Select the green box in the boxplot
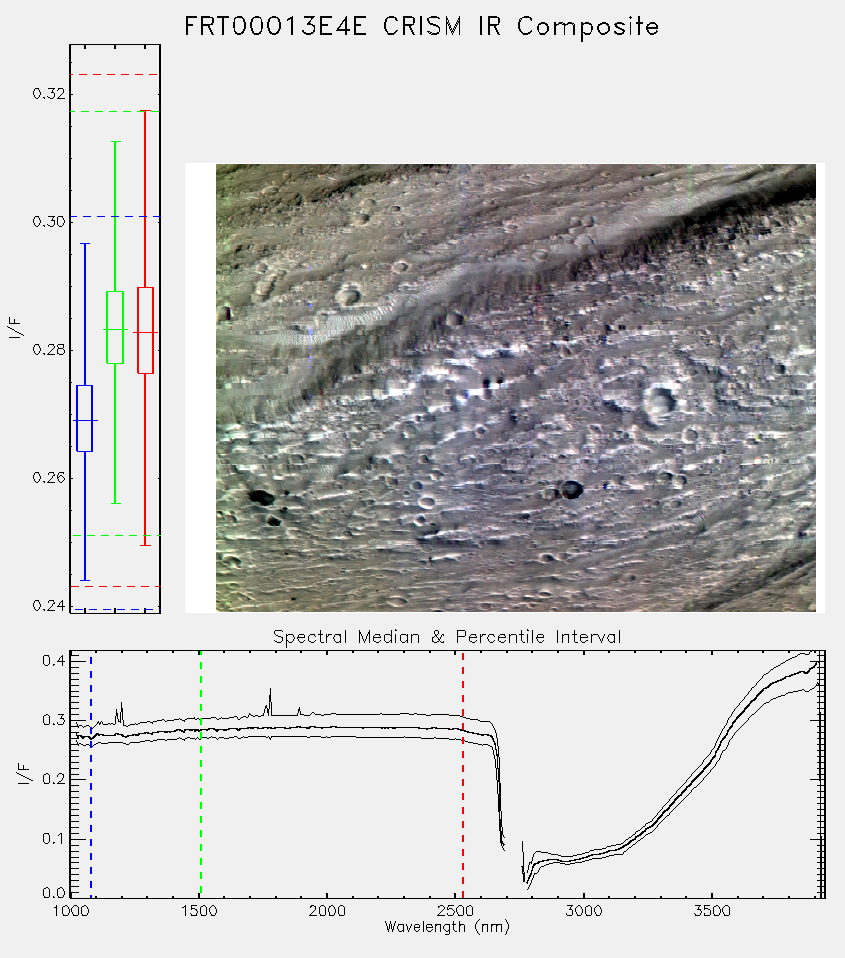The image size is (845, 958). [115, 327]
